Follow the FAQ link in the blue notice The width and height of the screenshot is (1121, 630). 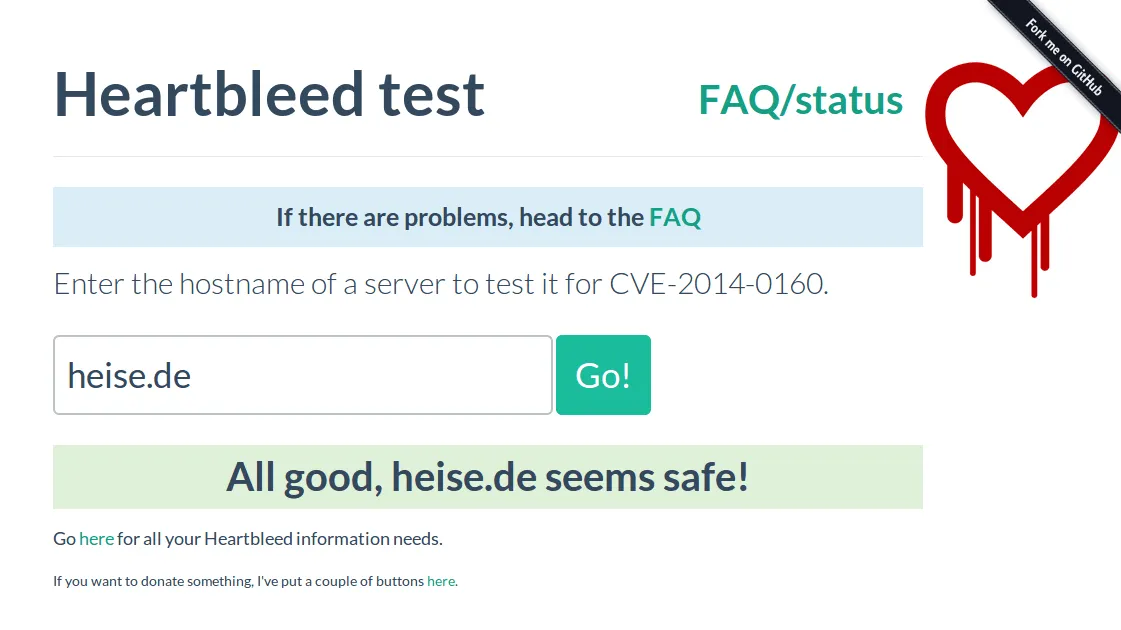click(x=675, y=217)
